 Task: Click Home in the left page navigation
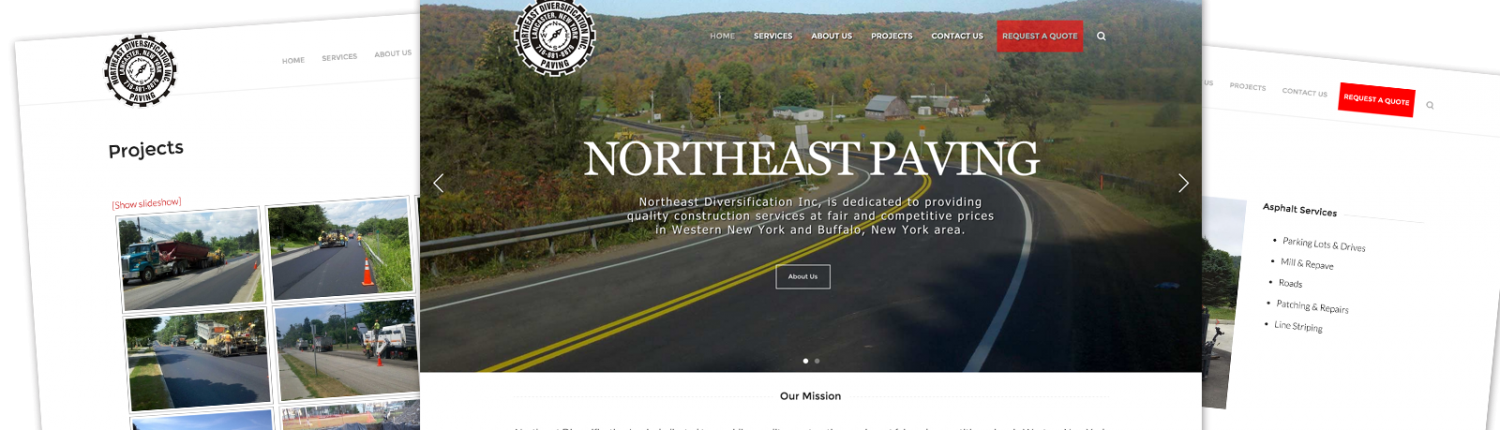(x=293, y=60)
